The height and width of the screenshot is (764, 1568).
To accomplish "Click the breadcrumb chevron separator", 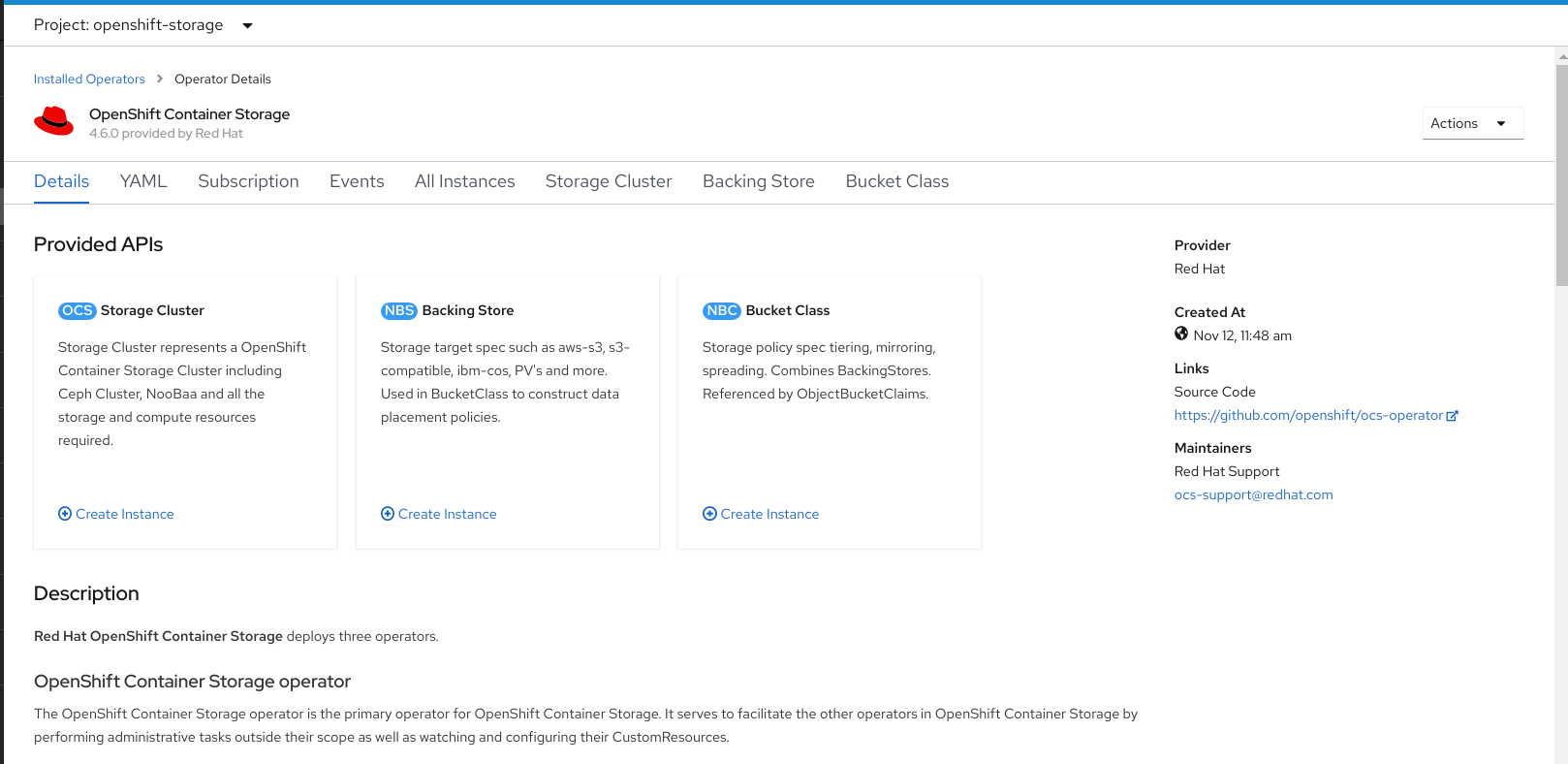I will point(160,80).
